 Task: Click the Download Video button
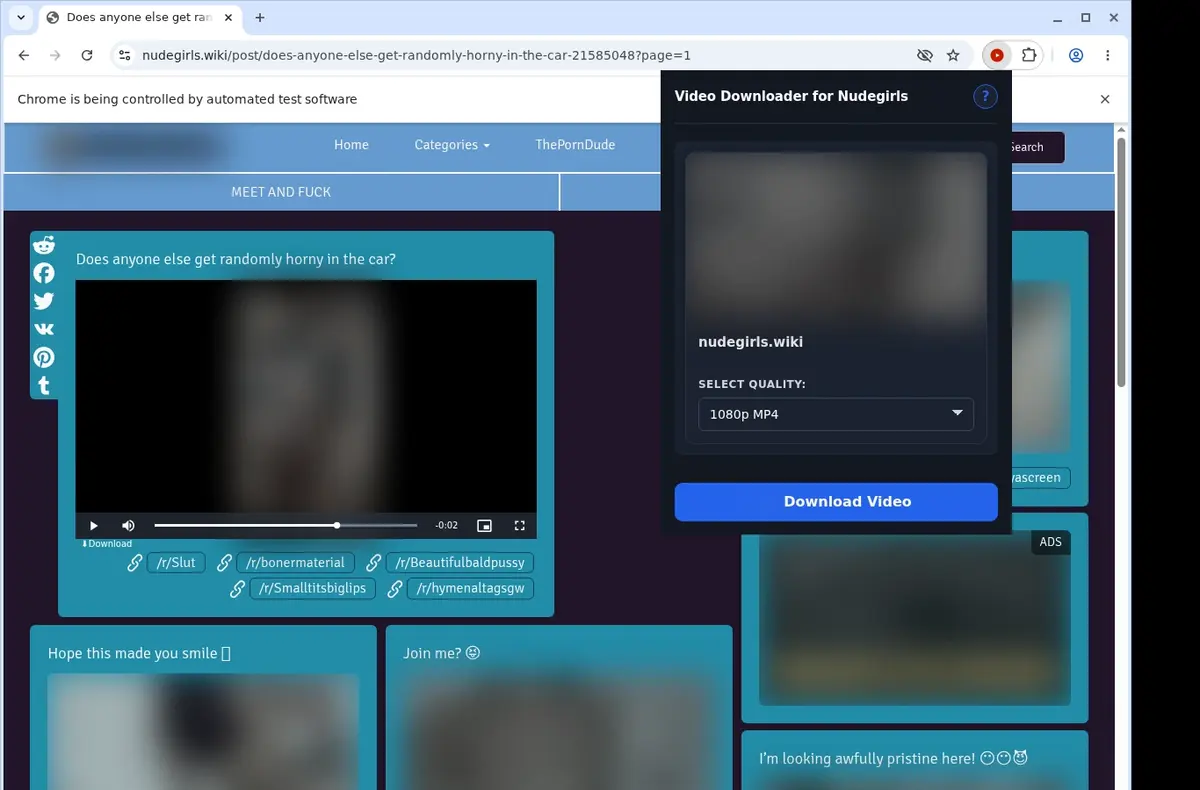[836, 502]
